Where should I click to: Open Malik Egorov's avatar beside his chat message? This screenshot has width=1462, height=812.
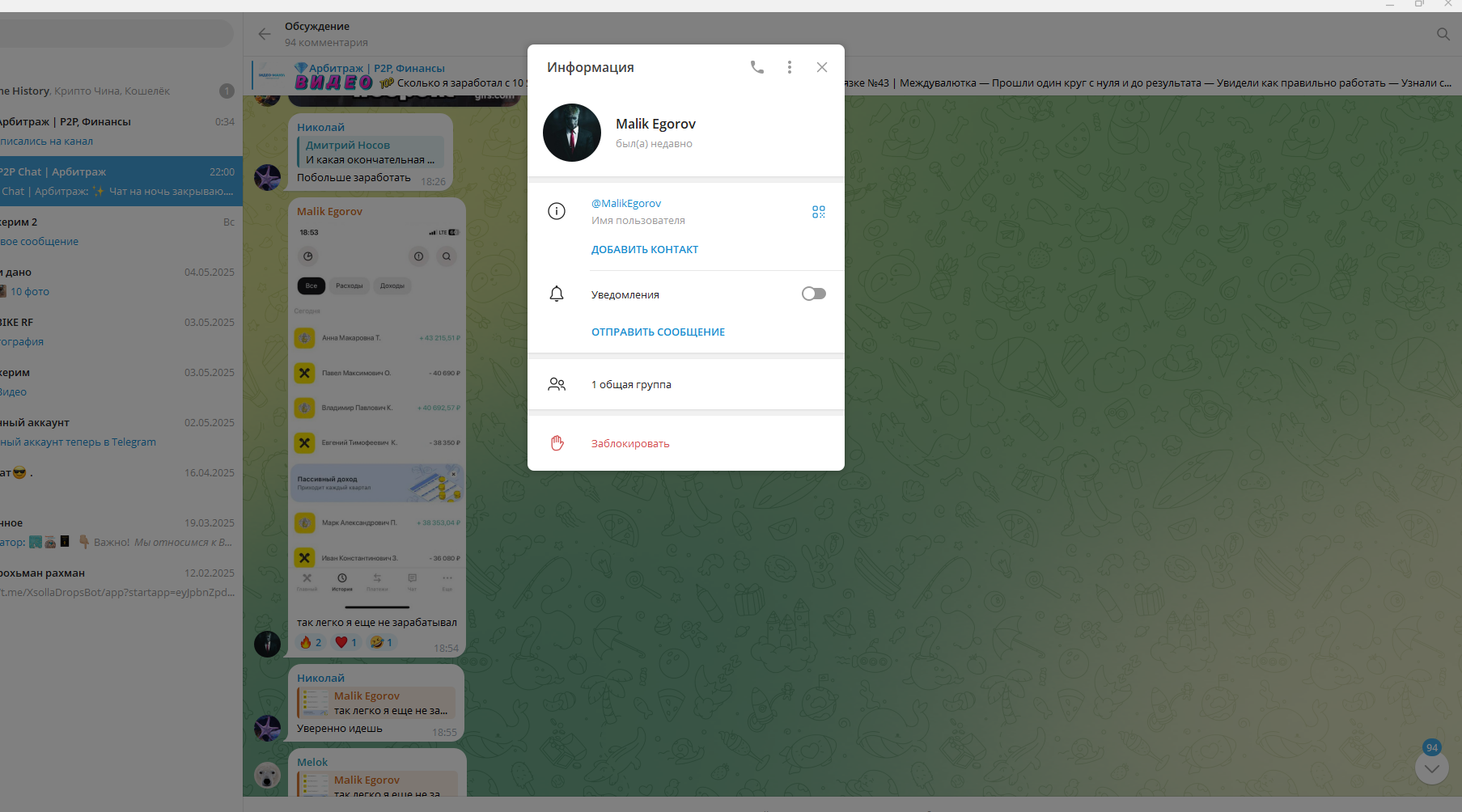(268, 644)
